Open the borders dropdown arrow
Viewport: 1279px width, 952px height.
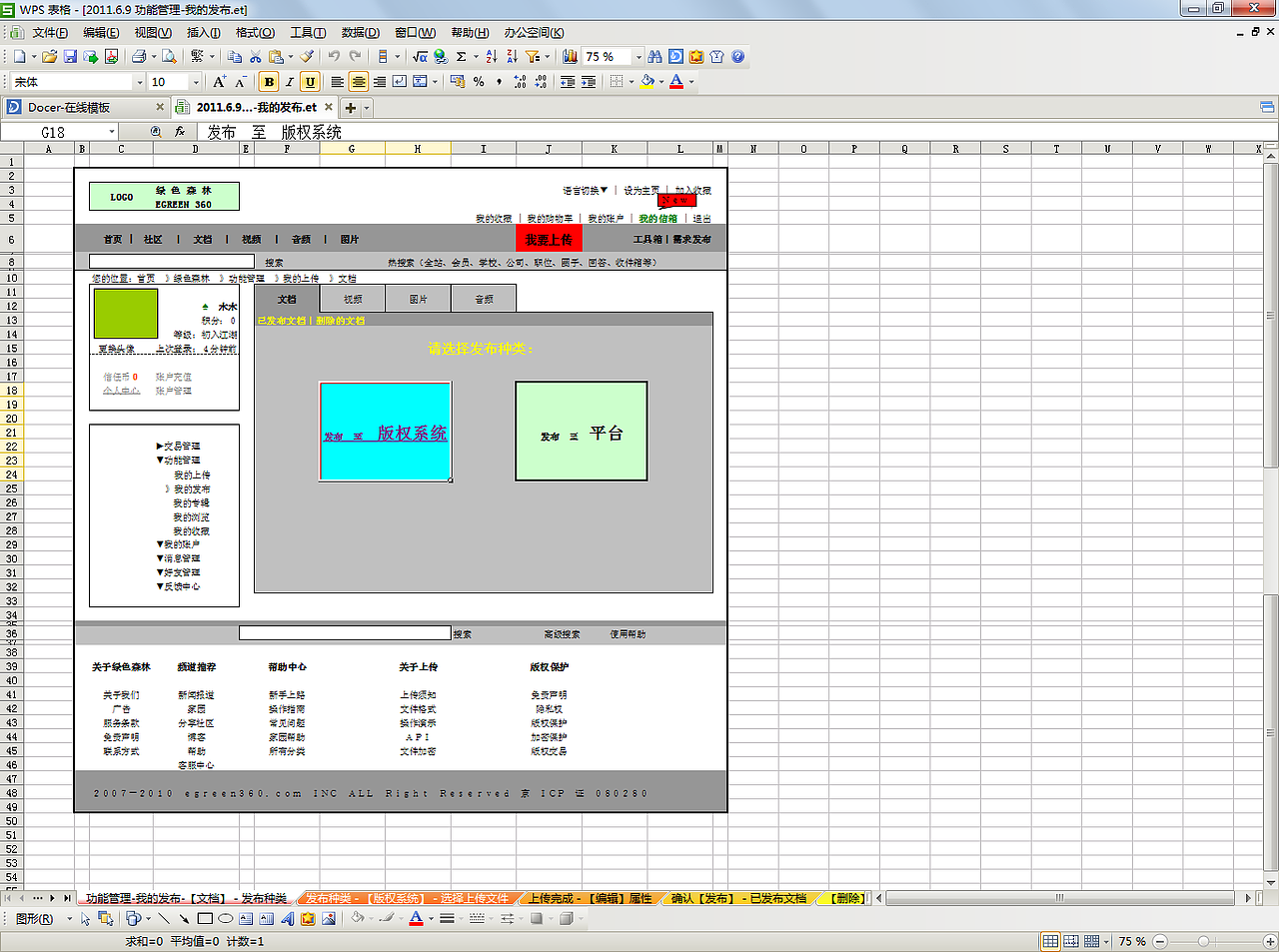click(x=632, y=82)
